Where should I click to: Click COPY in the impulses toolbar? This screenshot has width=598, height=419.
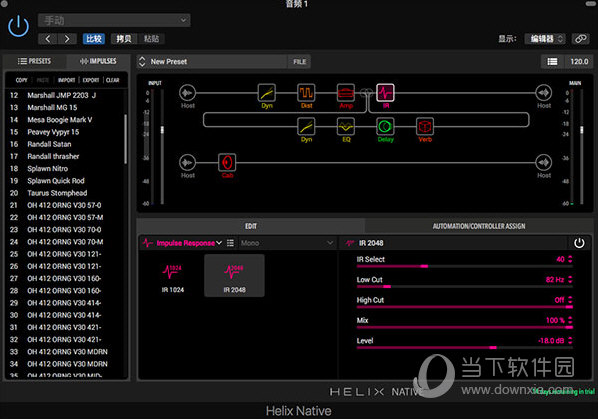21,80
